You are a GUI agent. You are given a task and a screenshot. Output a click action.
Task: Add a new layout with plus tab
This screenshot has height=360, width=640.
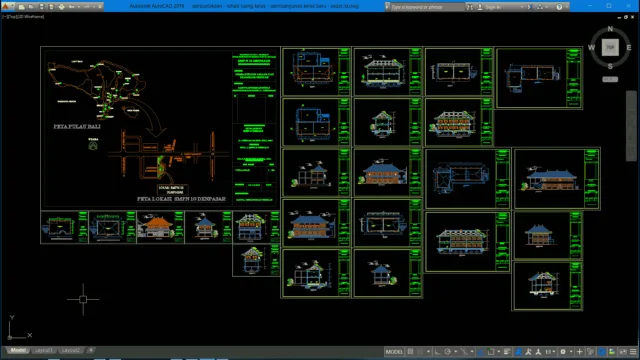91,350
